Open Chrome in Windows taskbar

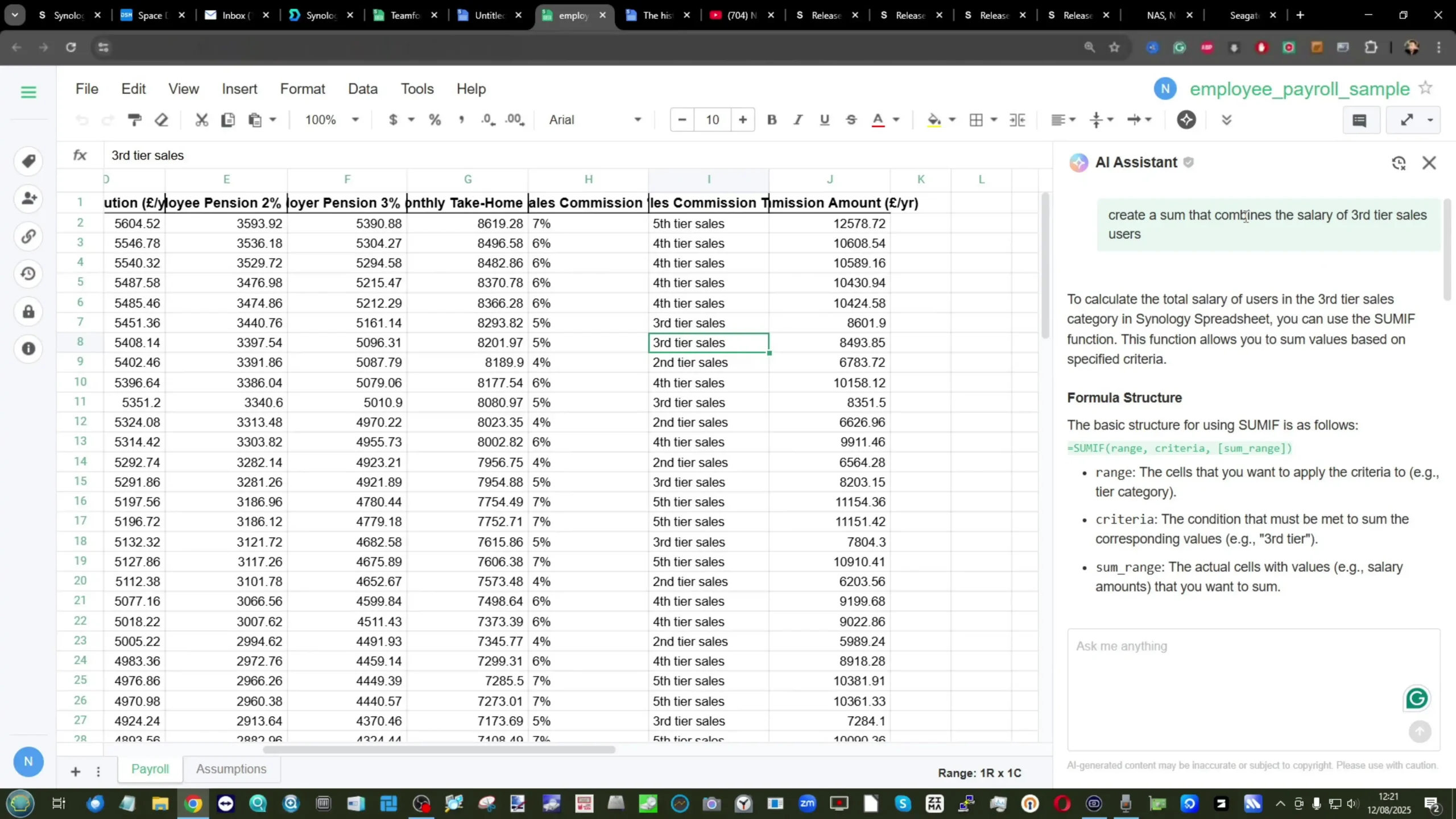point(193,804)
